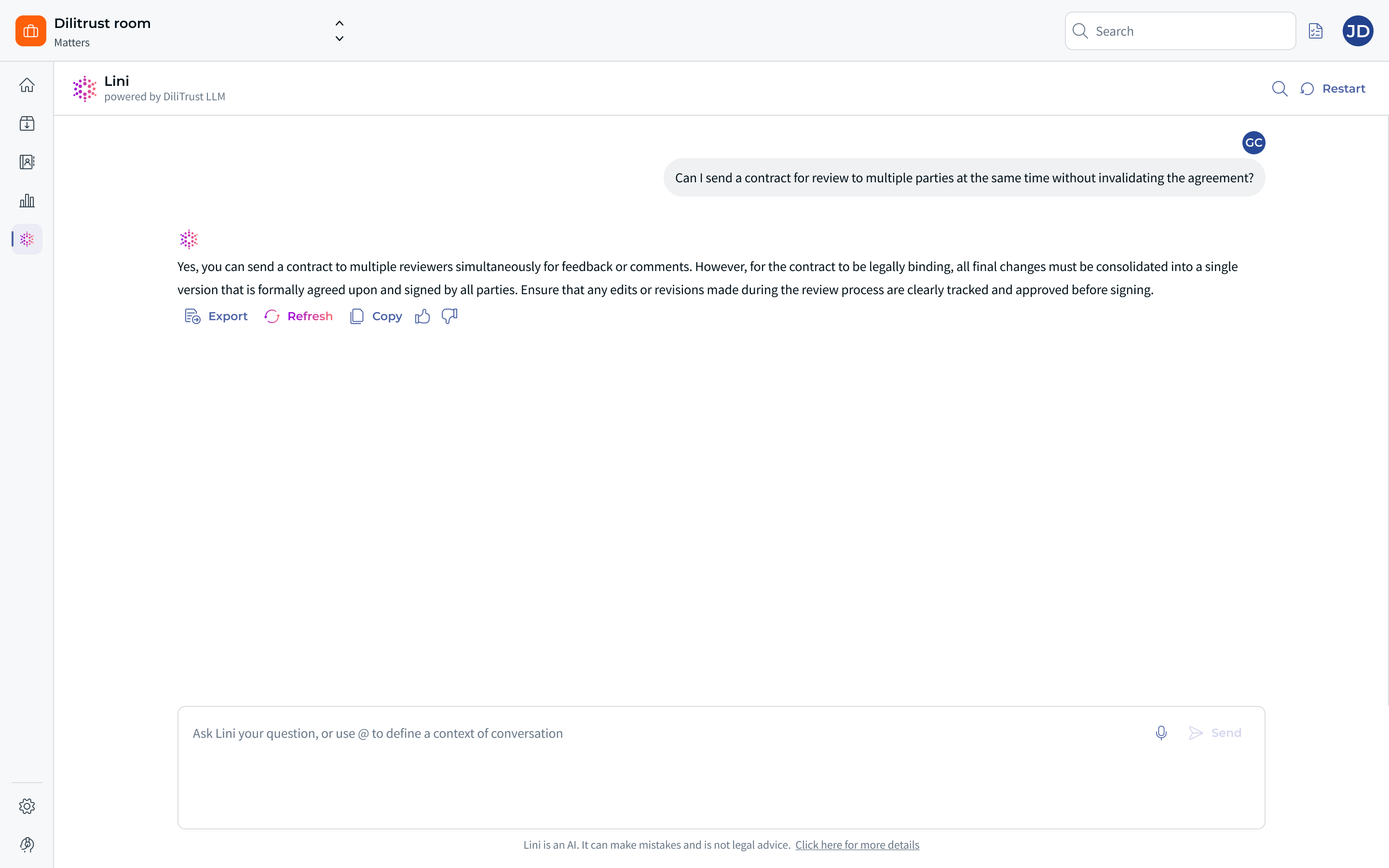
Task: Open 'Click here for more details' link
Action: [857, 844]
